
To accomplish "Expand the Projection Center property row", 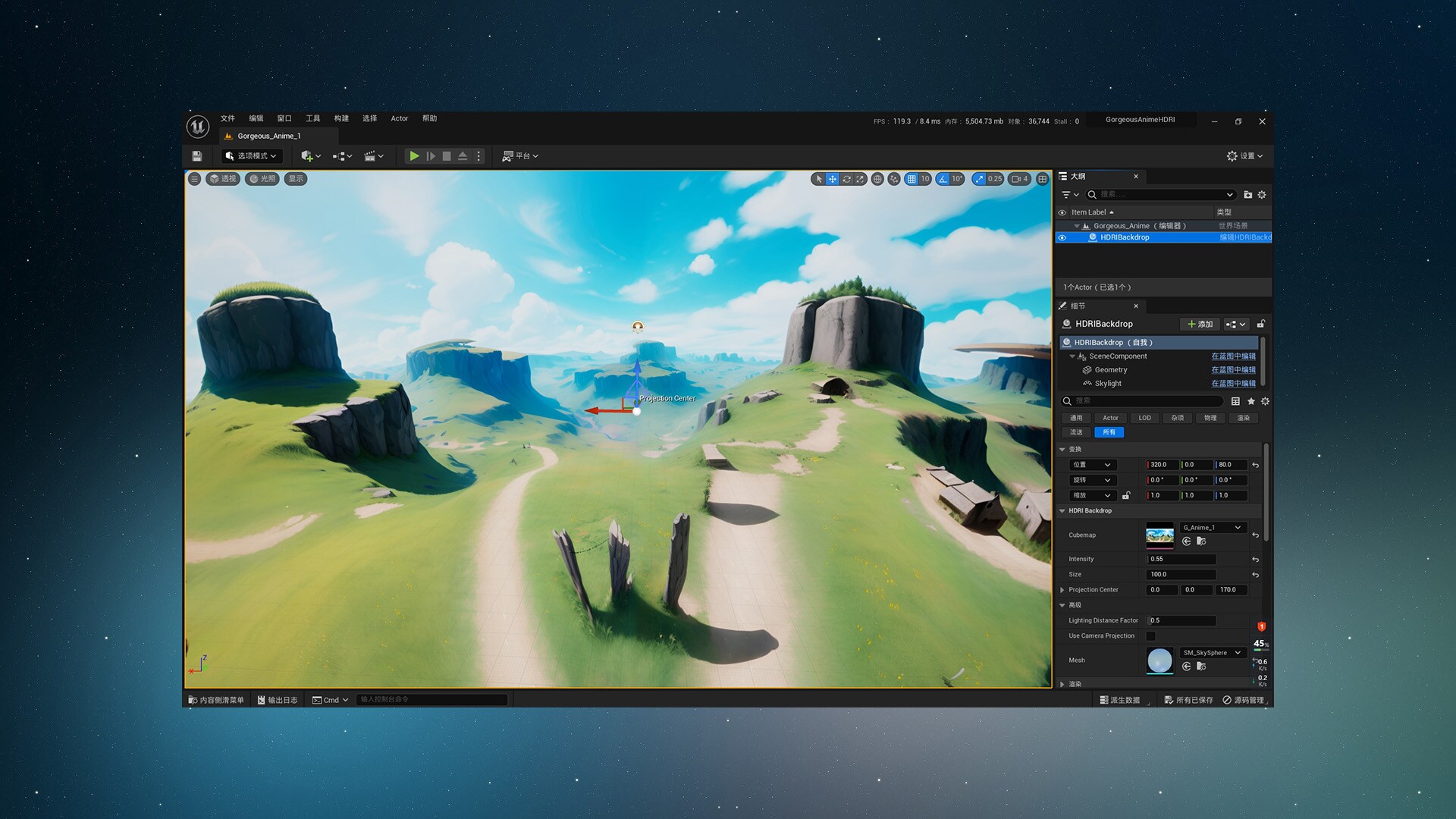I will point(1063,590).
